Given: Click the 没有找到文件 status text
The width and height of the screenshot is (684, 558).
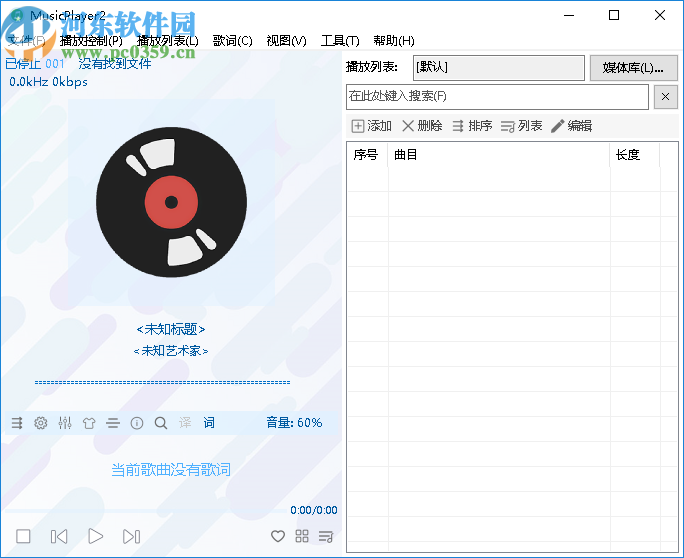Looking at the screenshot, I should [x=115, y=64].
